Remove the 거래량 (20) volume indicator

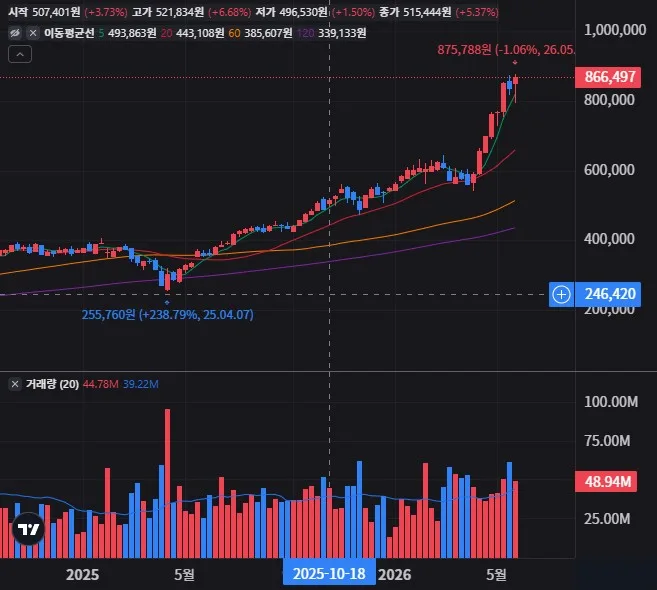point(15,384)
